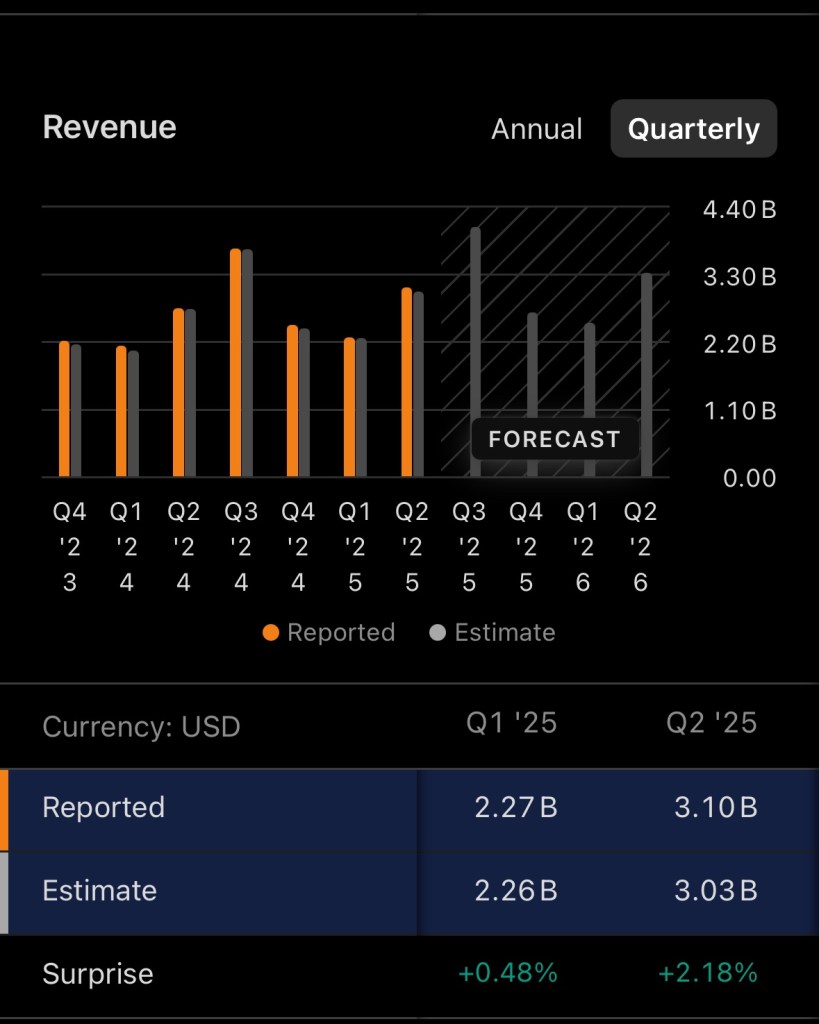The image size is (819, 1024).
Task: Click the orange Reported legend dot
Action: click(x=270, y=633)
